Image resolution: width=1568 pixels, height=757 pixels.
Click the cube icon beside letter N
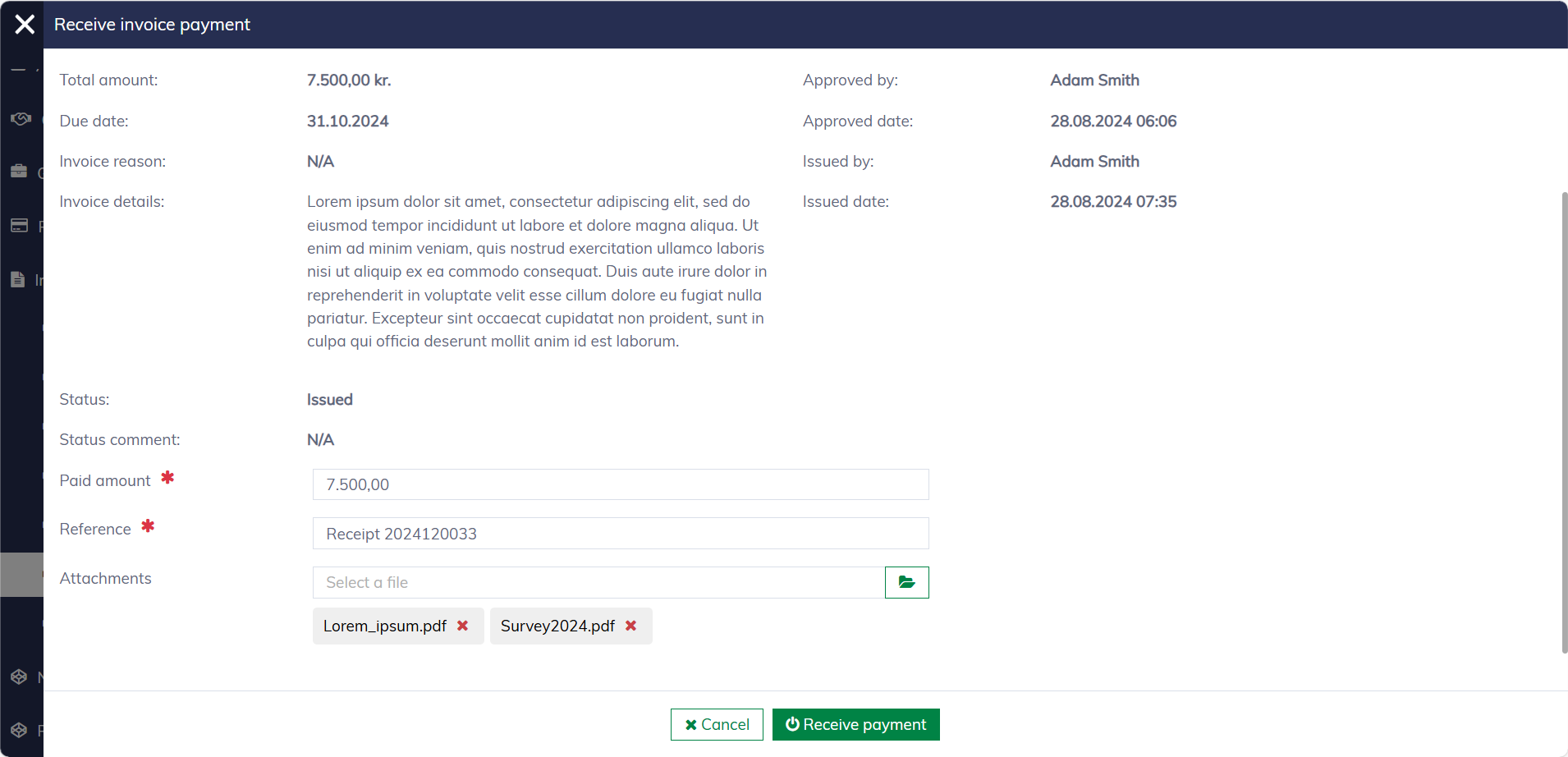[x=19, y=677]
